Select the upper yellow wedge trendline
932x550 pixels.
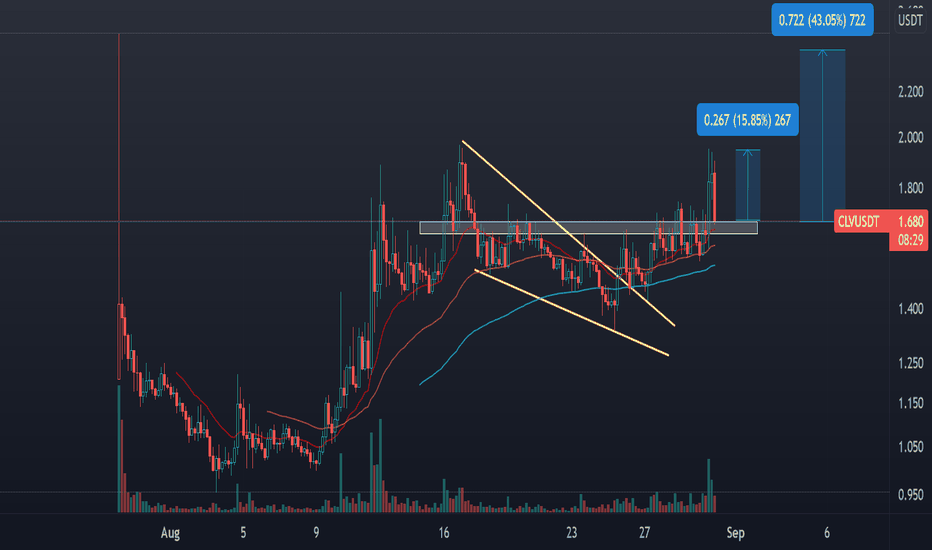(x=568, y=233)
